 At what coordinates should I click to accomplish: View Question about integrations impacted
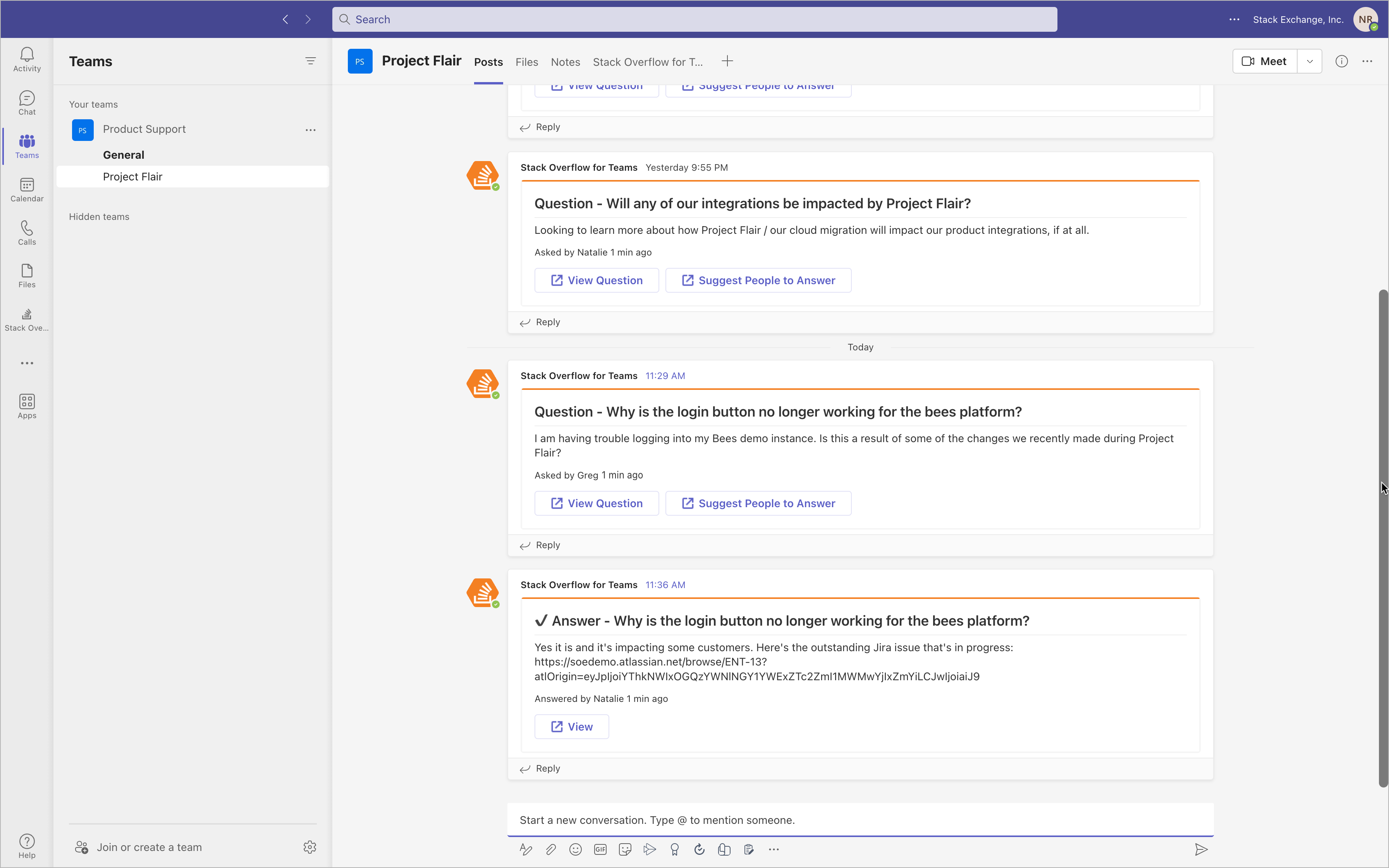click(x=596, y=280)
